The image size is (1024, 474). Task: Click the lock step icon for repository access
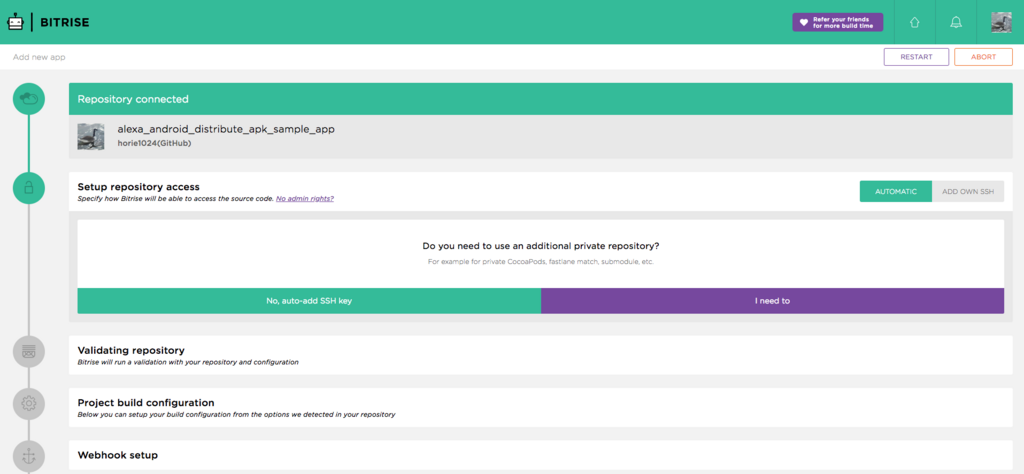[29, 188]
